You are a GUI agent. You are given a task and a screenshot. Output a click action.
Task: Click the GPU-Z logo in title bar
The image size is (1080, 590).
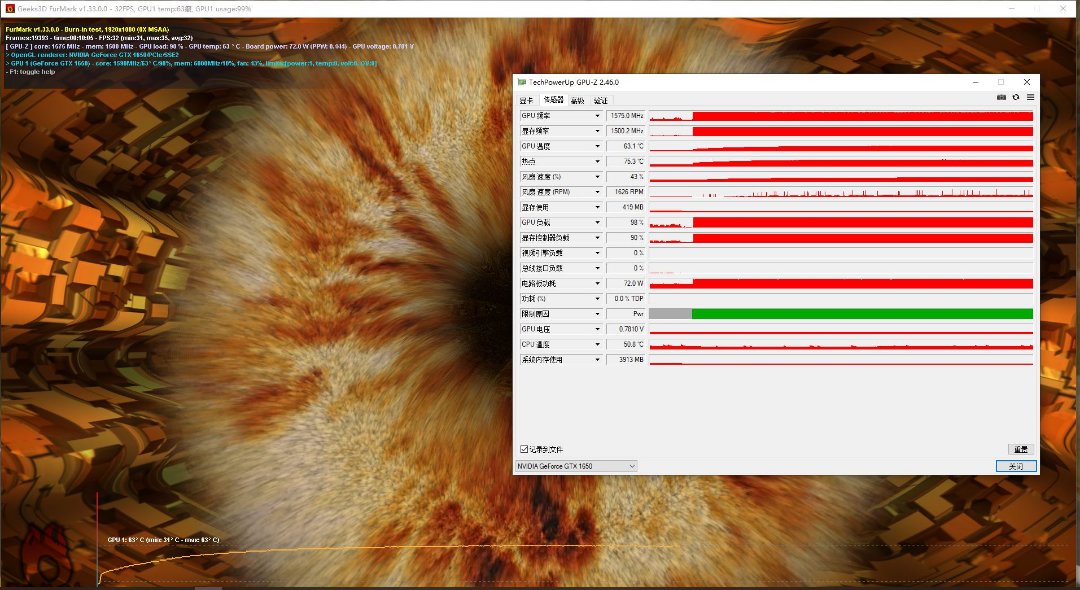click(521, 82)
